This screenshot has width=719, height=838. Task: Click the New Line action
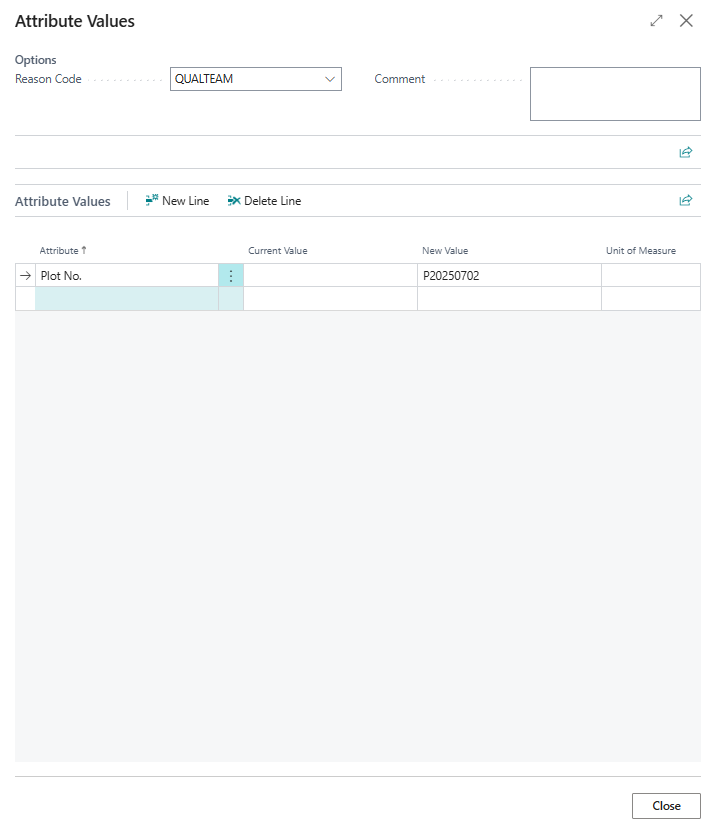tap(177, 201)
